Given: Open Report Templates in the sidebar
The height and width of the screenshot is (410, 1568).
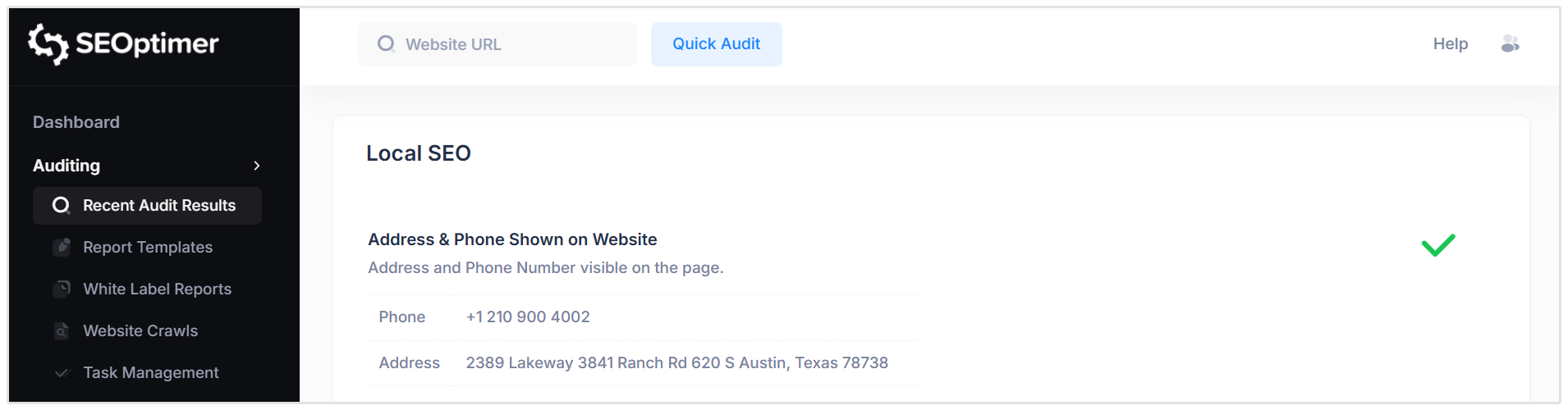Looking at the screenshot, I should (x=148, y=247).
